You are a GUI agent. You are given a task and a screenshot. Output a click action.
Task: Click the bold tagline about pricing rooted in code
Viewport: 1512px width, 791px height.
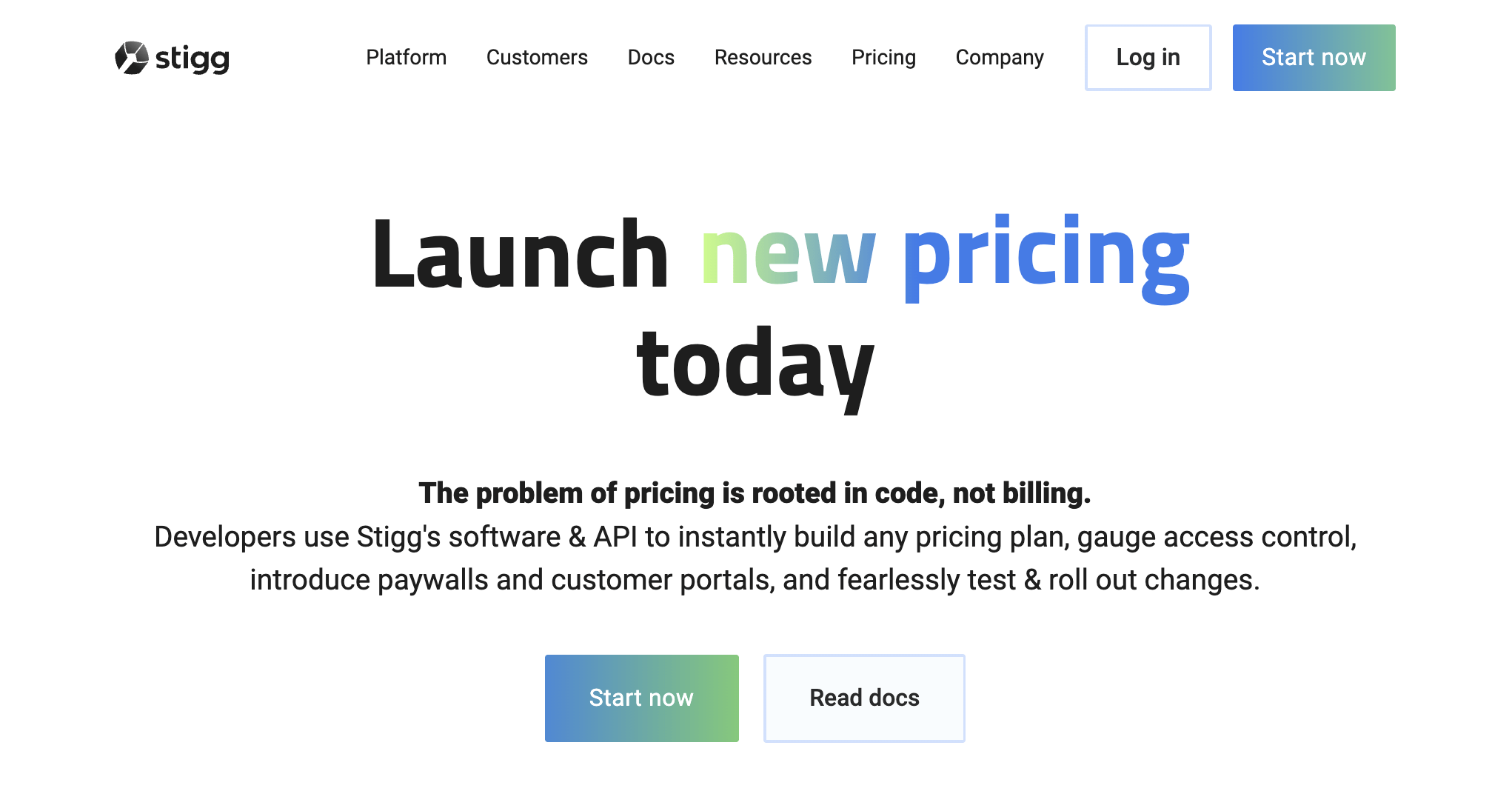(755, 493)
